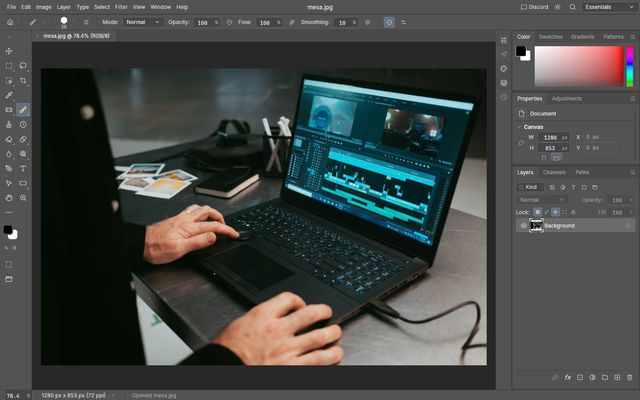This screenshot has height=400, width=640.
Task: Select the Eraser tool
Action: click(9, 139)
